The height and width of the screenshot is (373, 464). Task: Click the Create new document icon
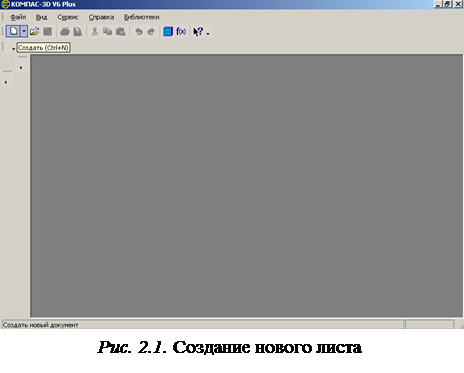point(13,32)
